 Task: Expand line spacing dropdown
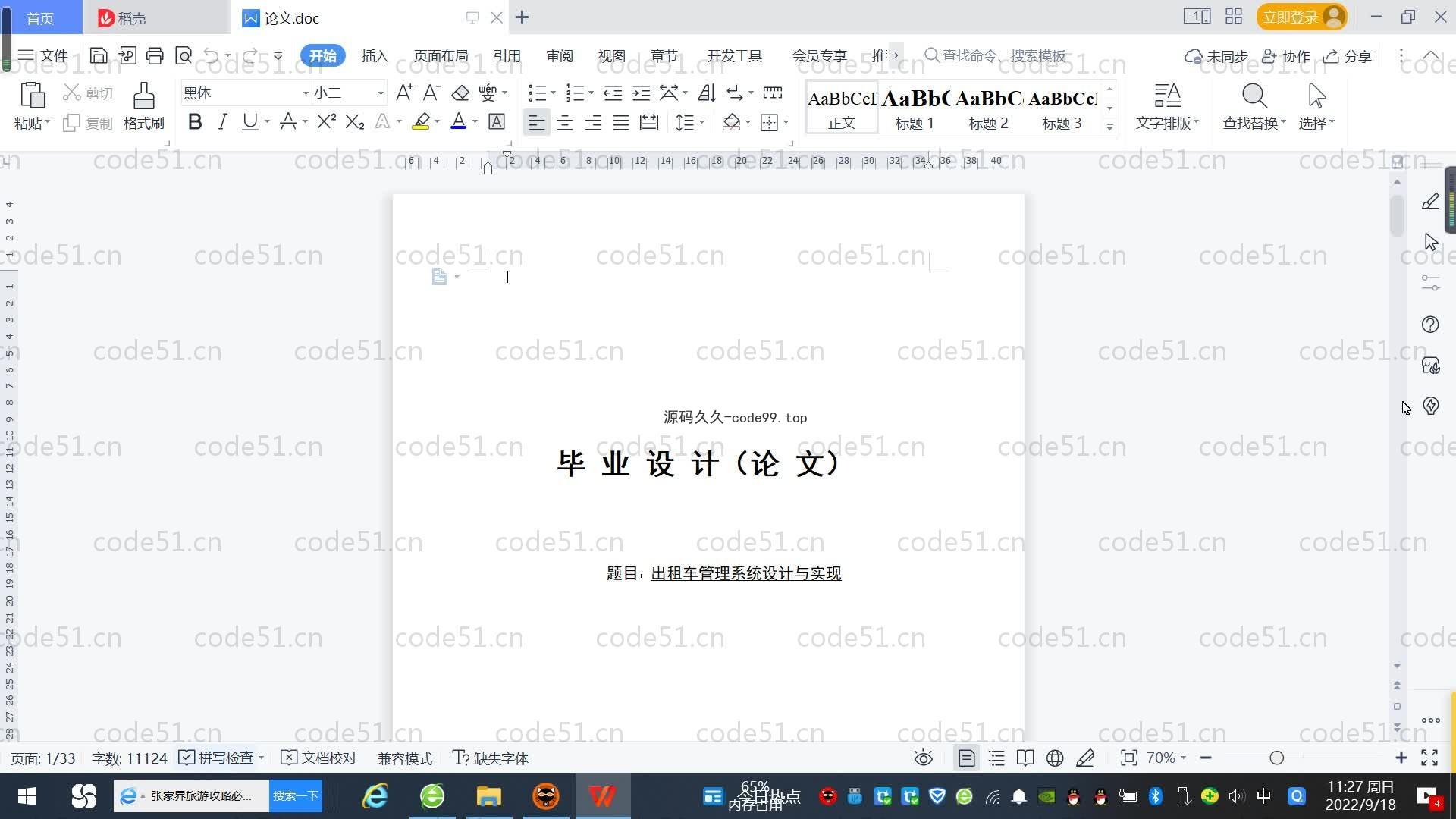coord(701,122)
